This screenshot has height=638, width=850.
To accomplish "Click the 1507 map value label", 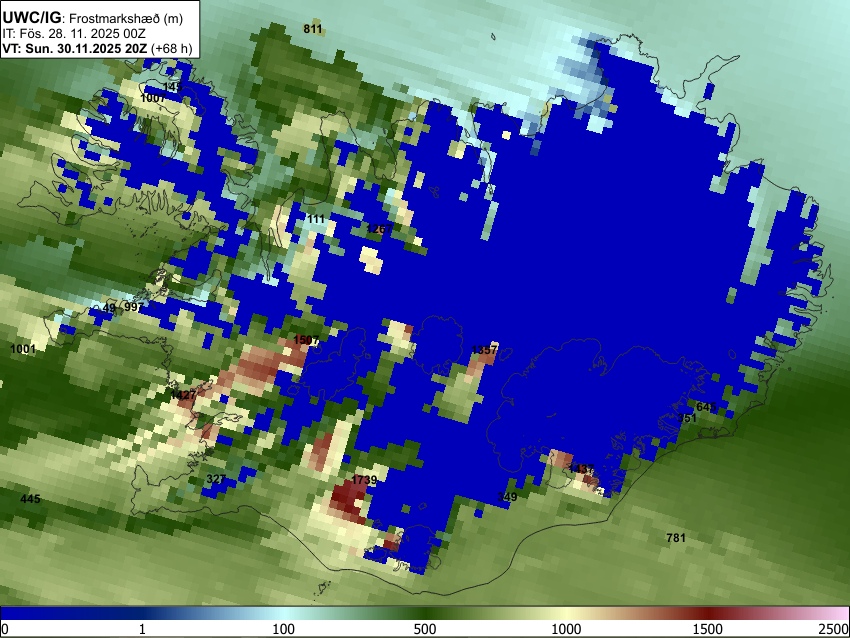I will (306, 340).
